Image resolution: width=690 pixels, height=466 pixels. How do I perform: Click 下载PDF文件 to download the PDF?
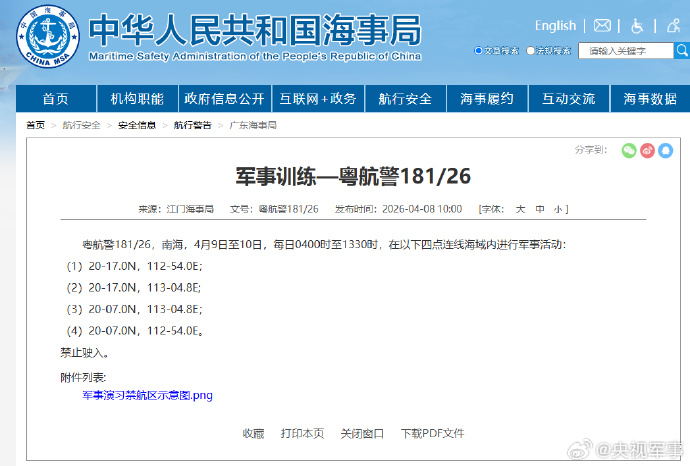[432, 434]
